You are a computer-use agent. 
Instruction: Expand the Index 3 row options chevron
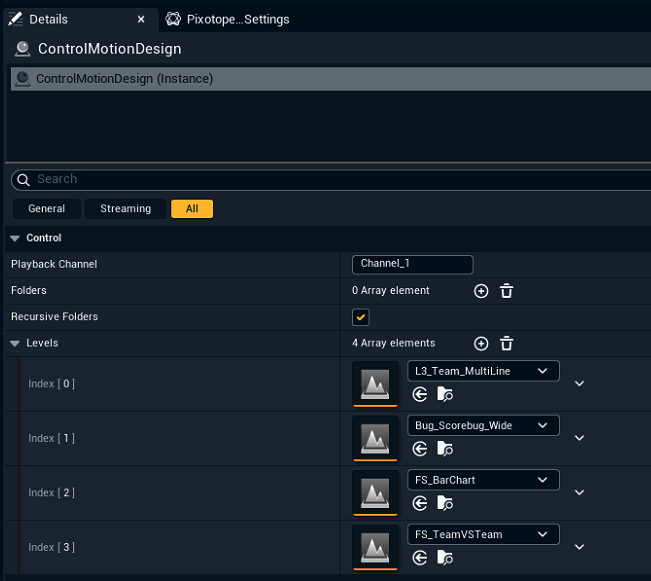tap(579, 547)
